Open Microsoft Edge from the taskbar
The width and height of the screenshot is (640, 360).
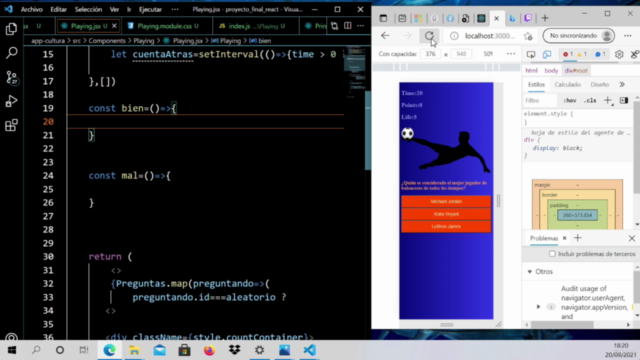(x=109, y=350)
